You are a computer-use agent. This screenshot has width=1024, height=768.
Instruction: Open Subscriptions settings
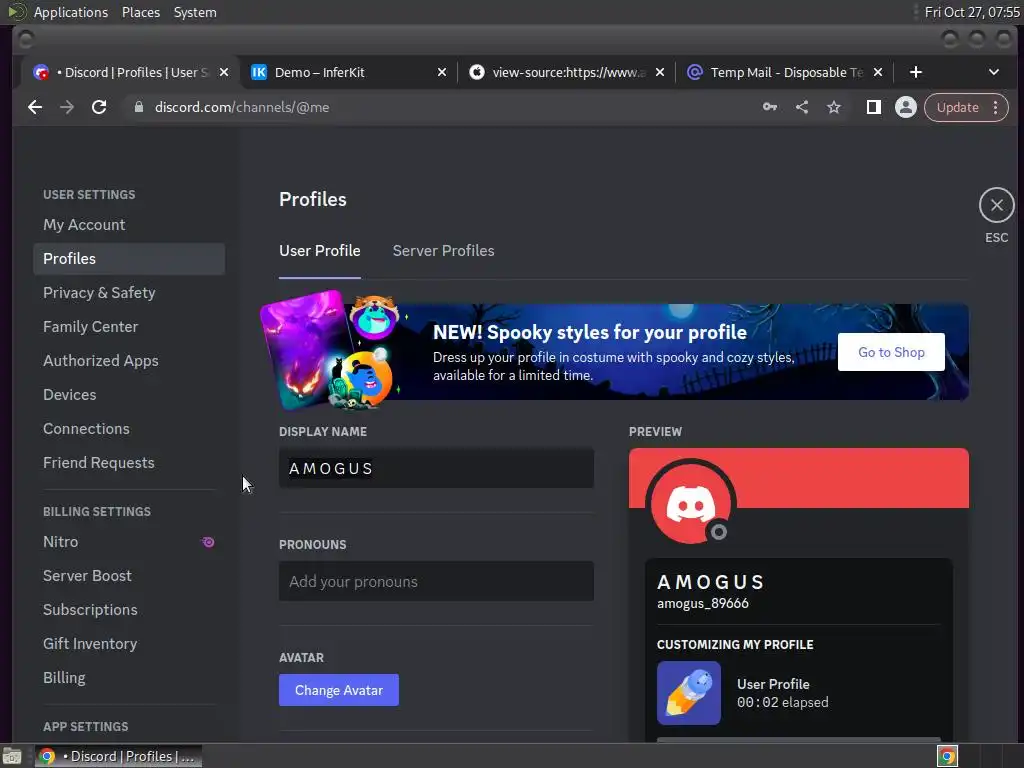(x=129, y=609)
